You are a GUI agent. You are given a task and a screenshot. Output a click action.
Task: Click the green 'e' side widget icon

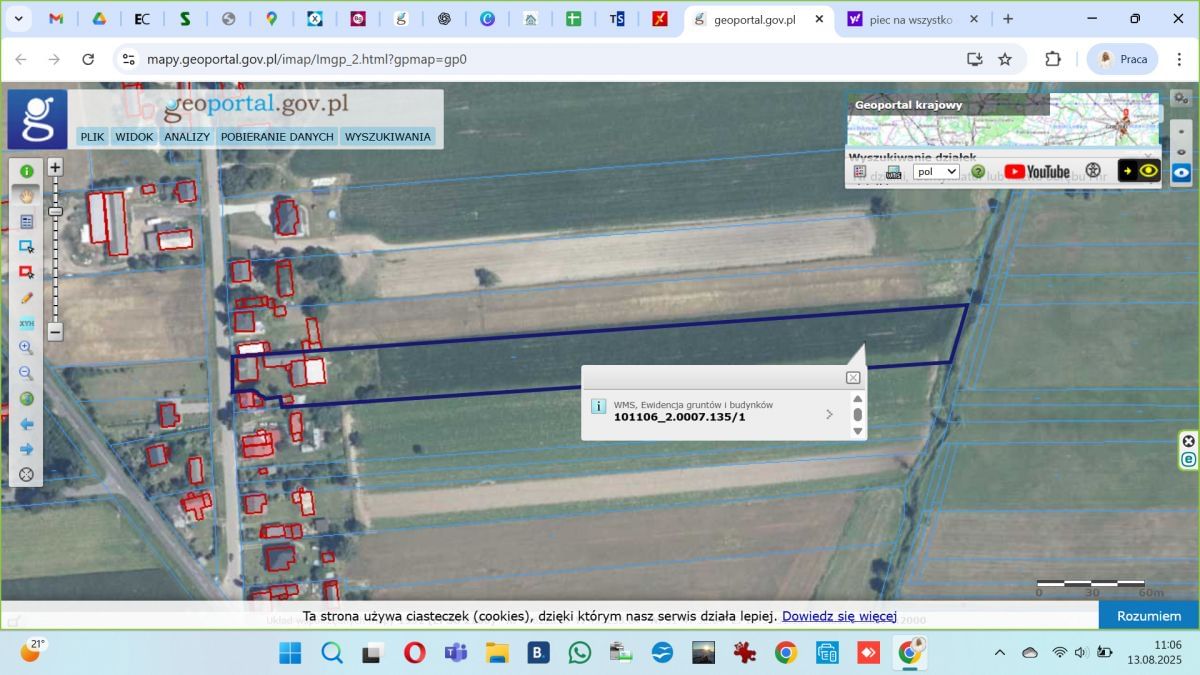[1189, 459]
